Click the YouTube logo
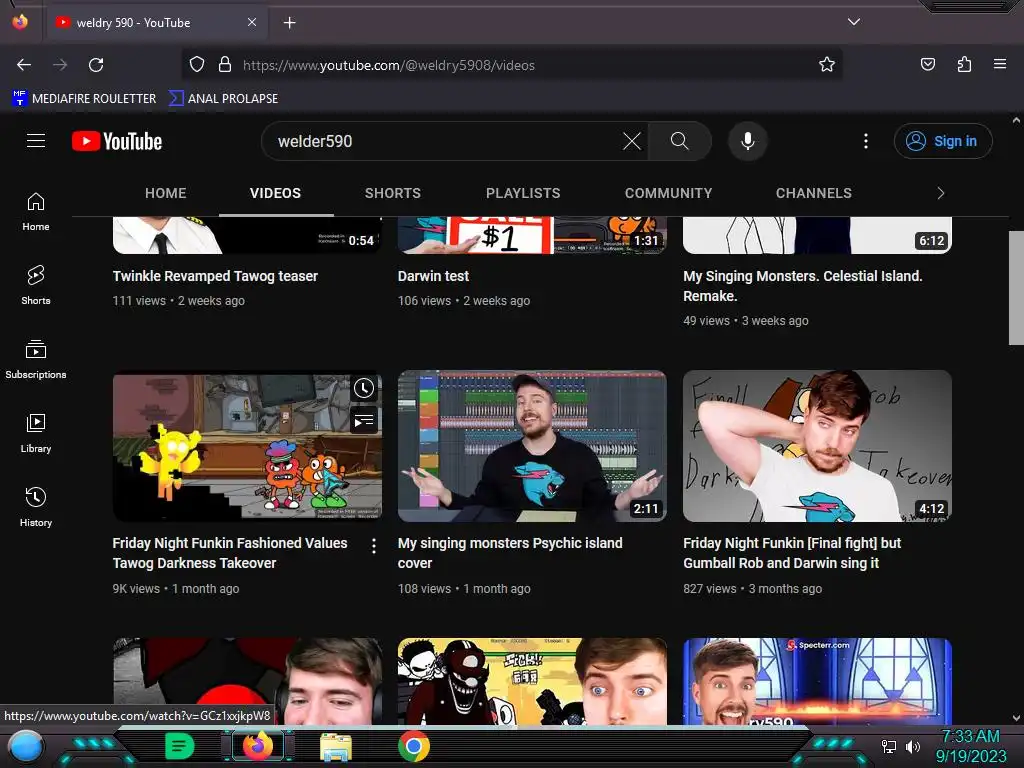 117,141
